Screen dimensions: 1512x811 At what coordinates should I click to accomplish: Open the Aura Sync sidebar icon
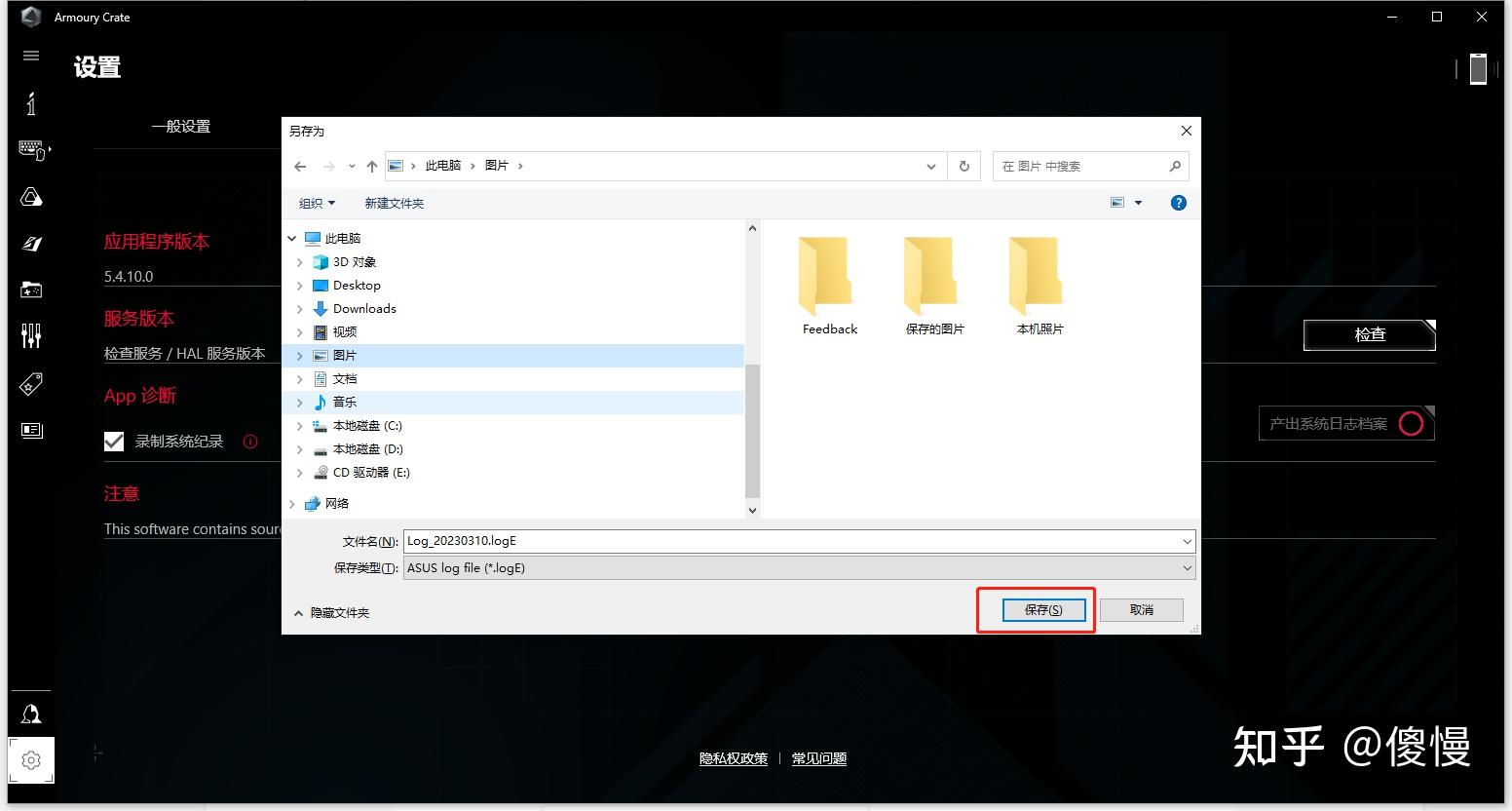coord(30,197)
